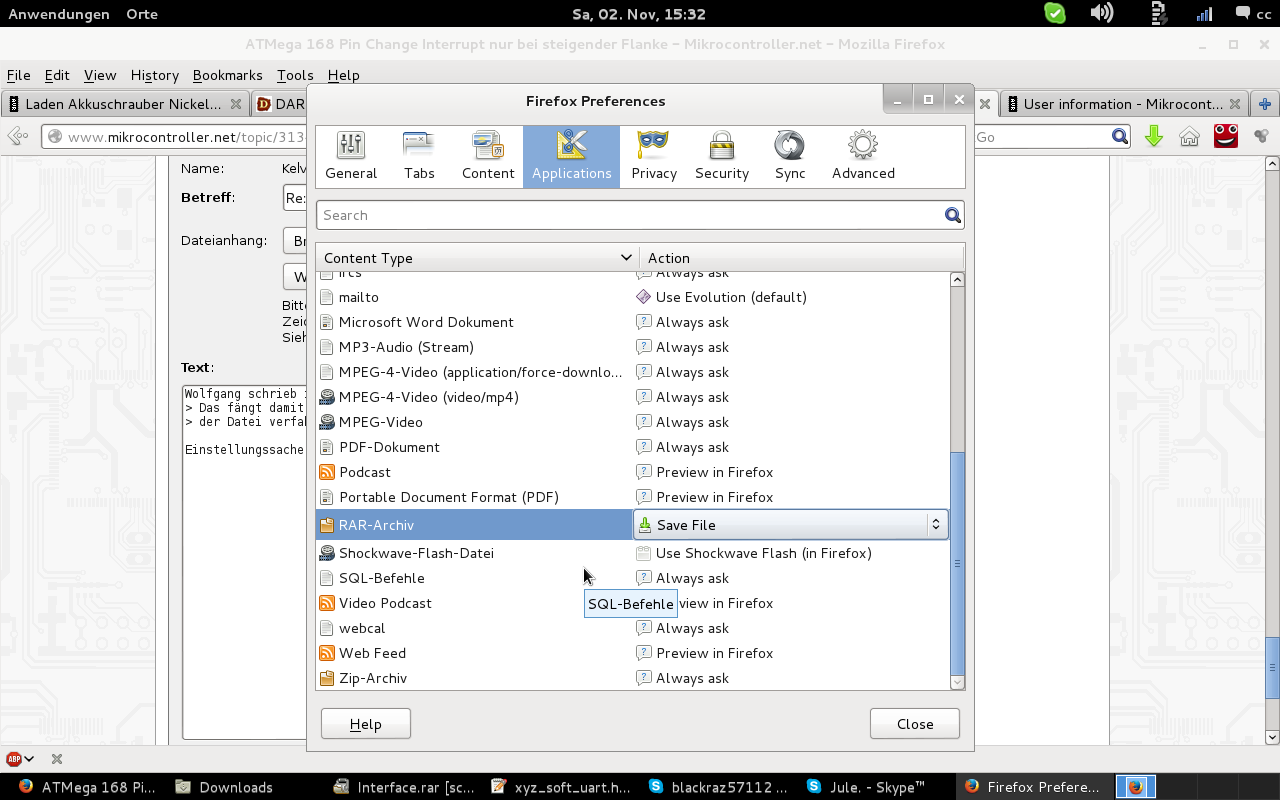Close the Laden Akkuschrauber tab
Screen dimensions: 1280x800
(236, 104)
